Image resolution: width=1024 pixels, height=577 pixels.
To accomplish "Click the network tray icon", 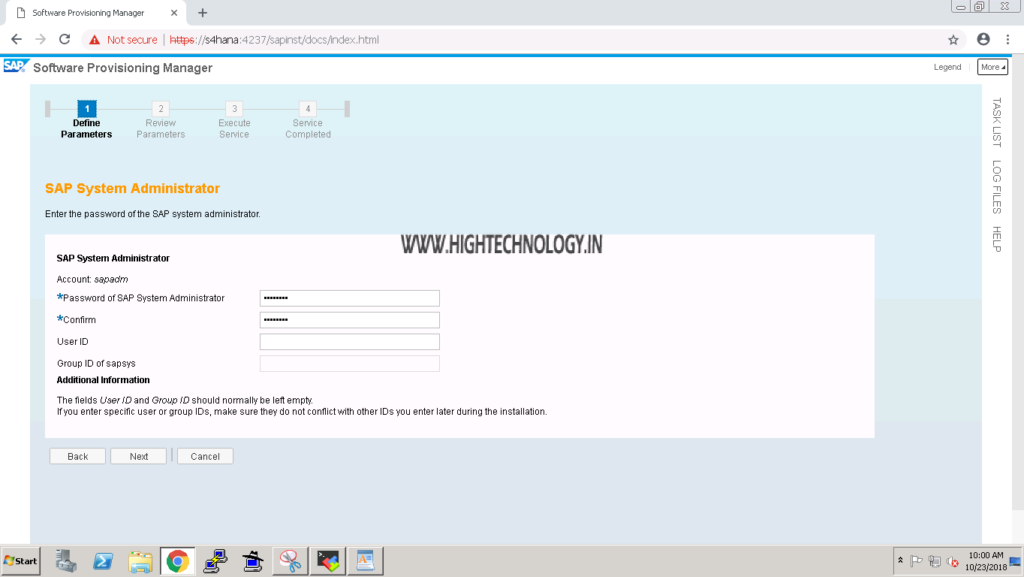I will pos(935,561).
